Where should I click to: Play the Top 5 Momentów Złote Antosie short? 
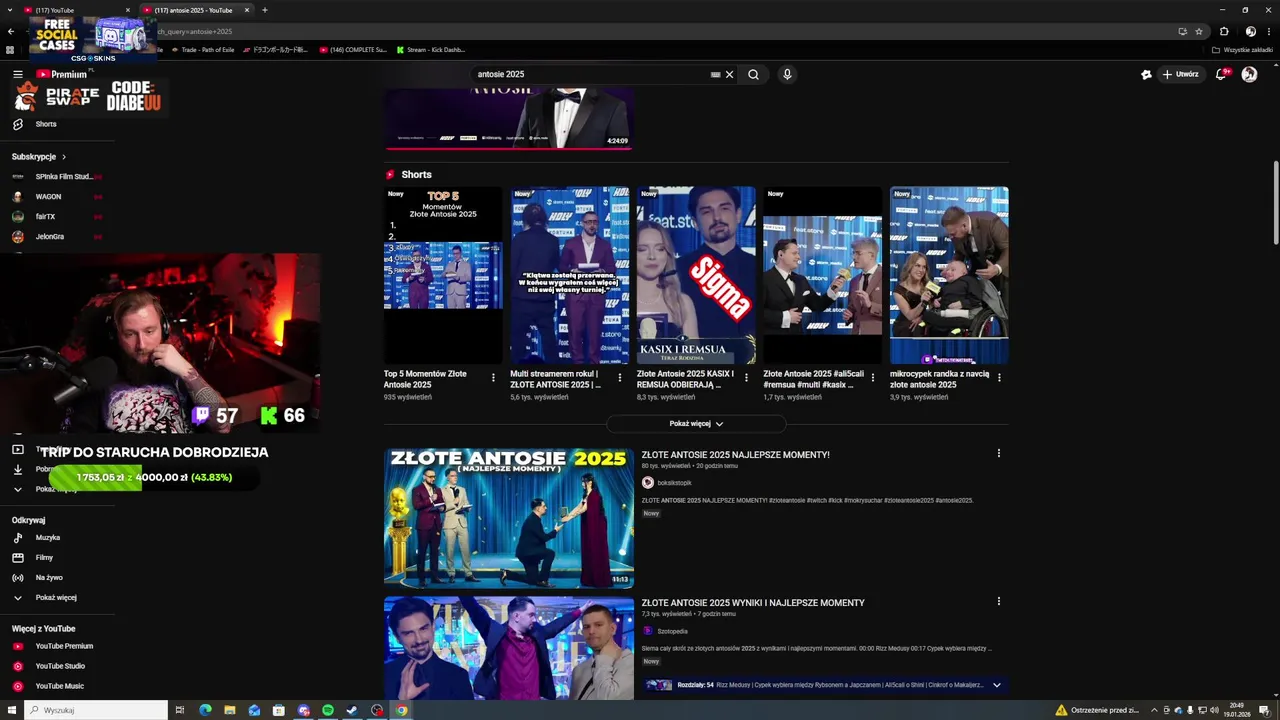point(443,275)
